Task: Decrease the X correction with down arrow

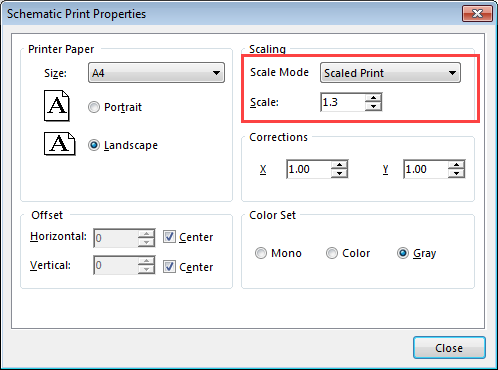Action: click(x=339, y=173)
